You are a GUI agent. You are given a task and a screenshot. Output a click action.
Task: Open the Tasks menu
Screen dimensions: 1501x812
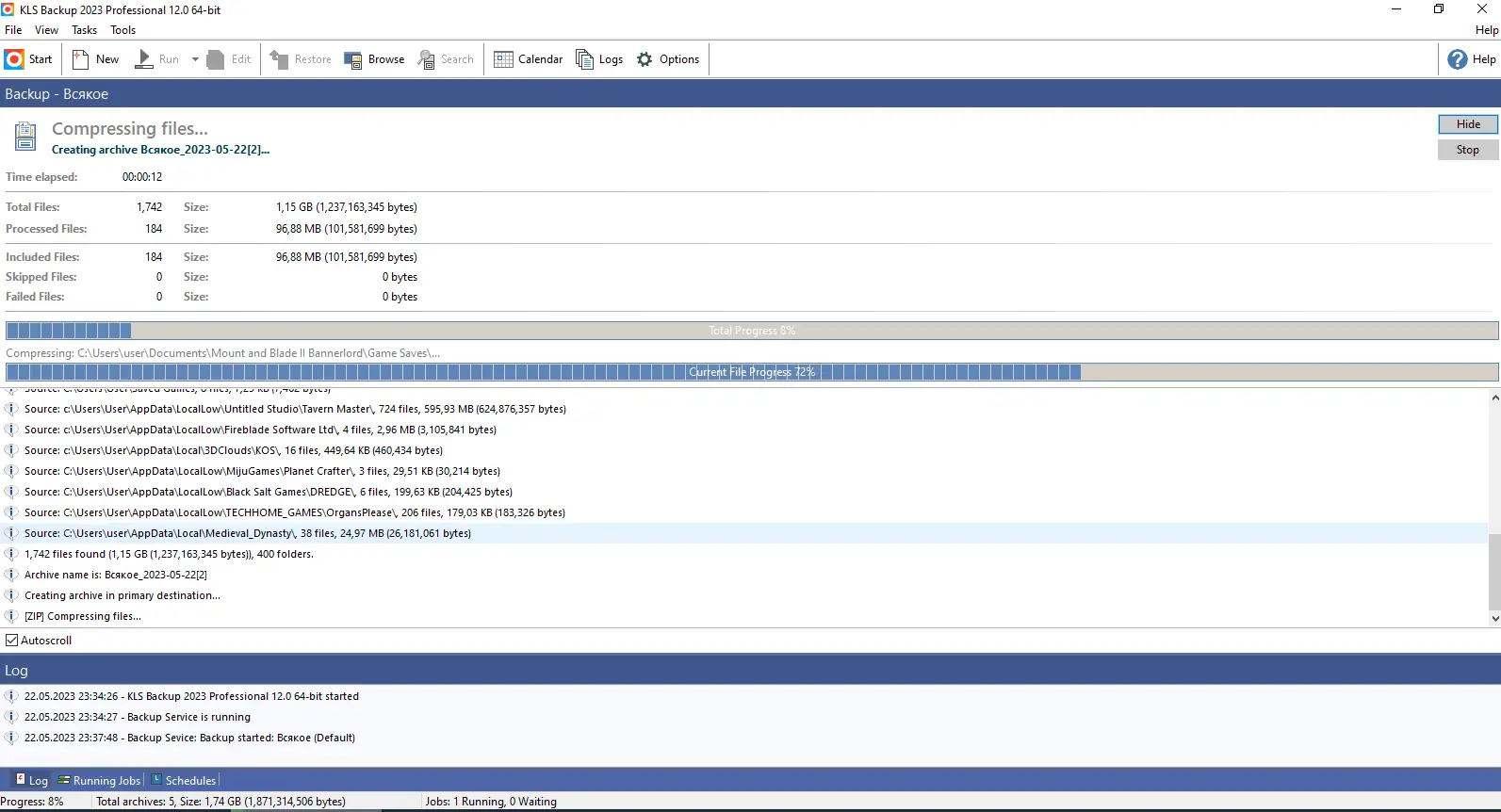click(x=84, y=30)
